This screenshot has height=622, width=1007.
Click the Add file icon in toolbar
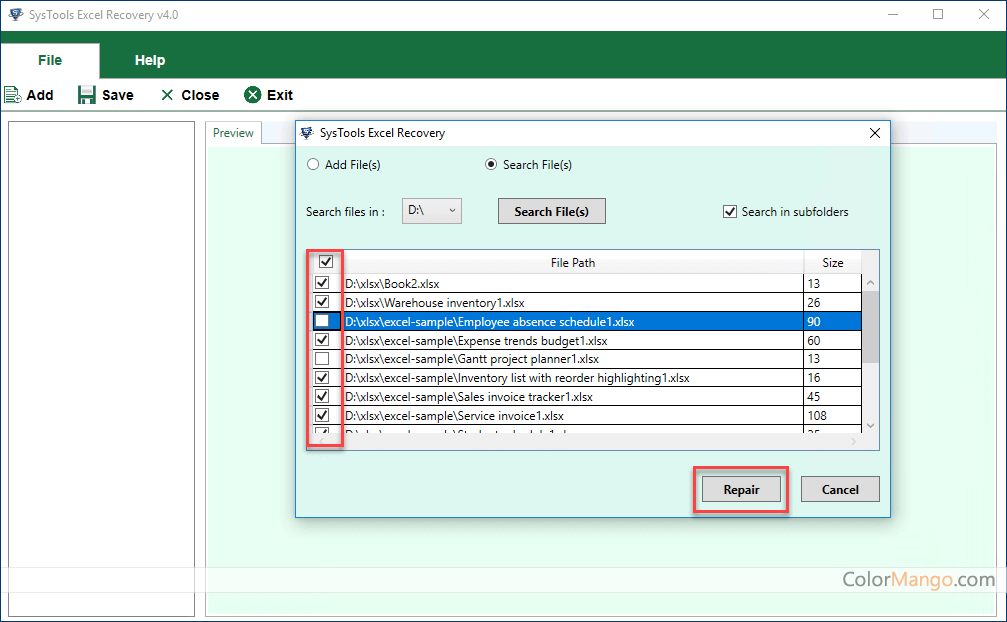tap(12, 95)
